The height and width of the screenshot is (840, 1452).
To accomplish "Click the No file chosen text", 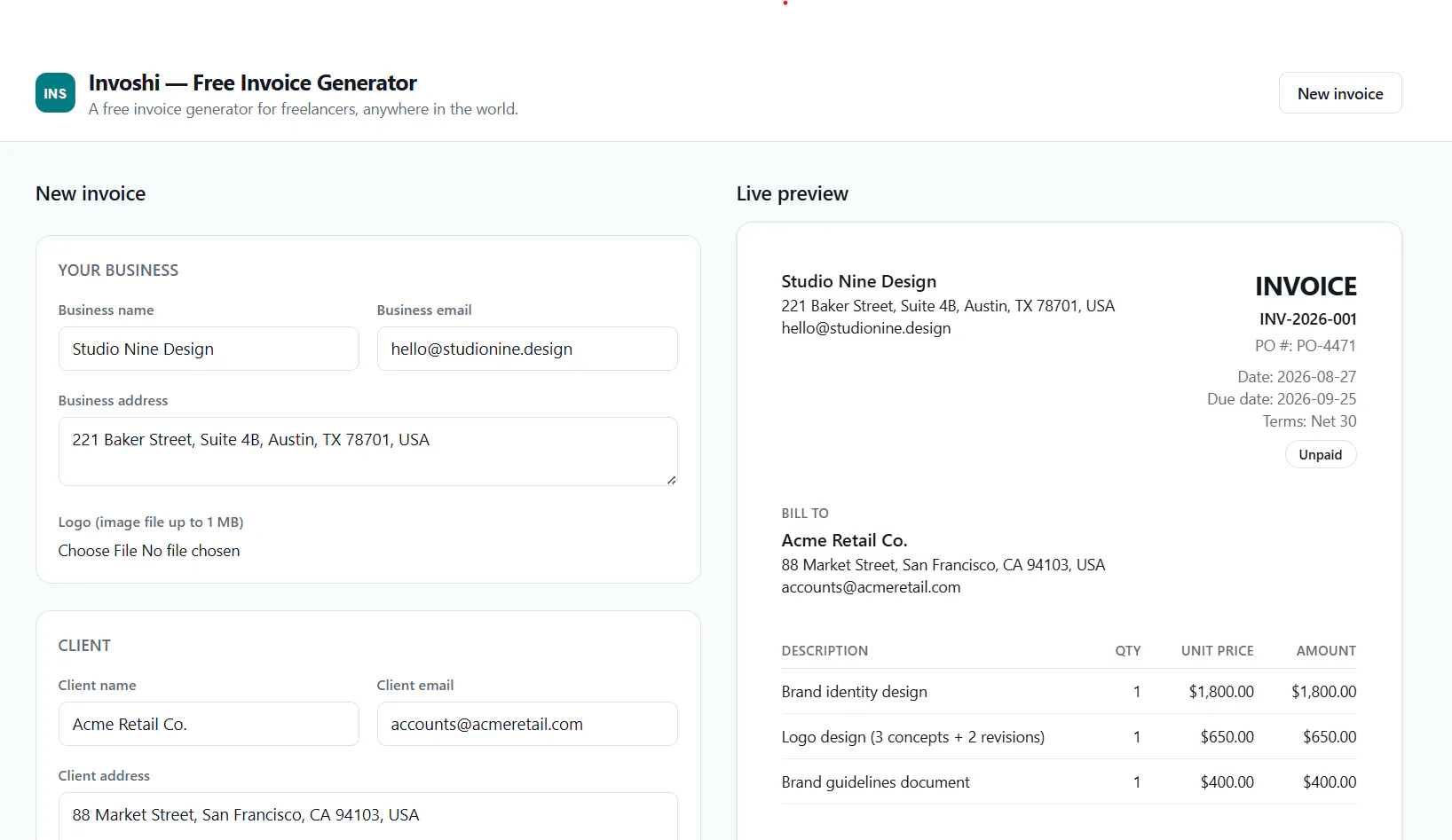I will (191, 551).
